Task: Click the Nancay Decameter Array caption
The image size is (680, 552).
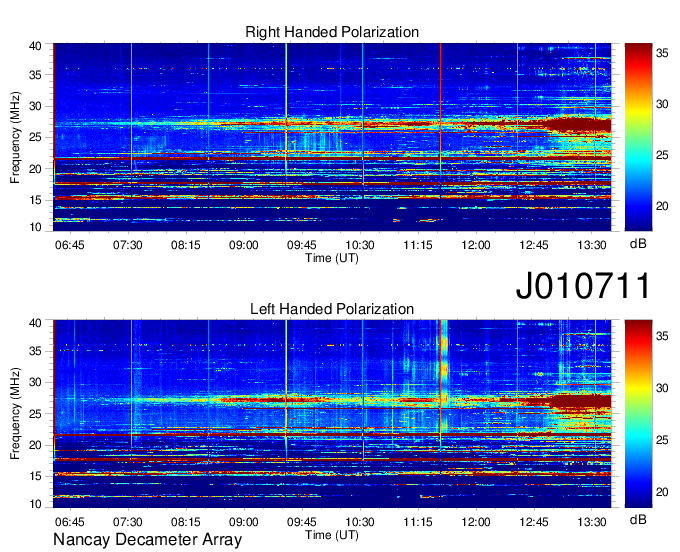Action: coord(147,540)
